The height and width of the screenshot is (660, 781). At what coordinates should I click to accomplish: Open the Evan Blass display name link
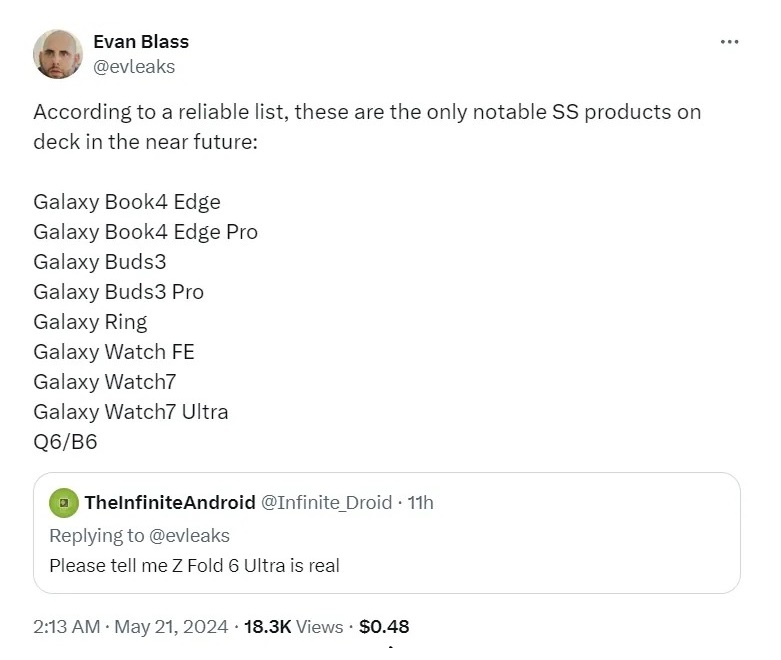pos(140,42)
